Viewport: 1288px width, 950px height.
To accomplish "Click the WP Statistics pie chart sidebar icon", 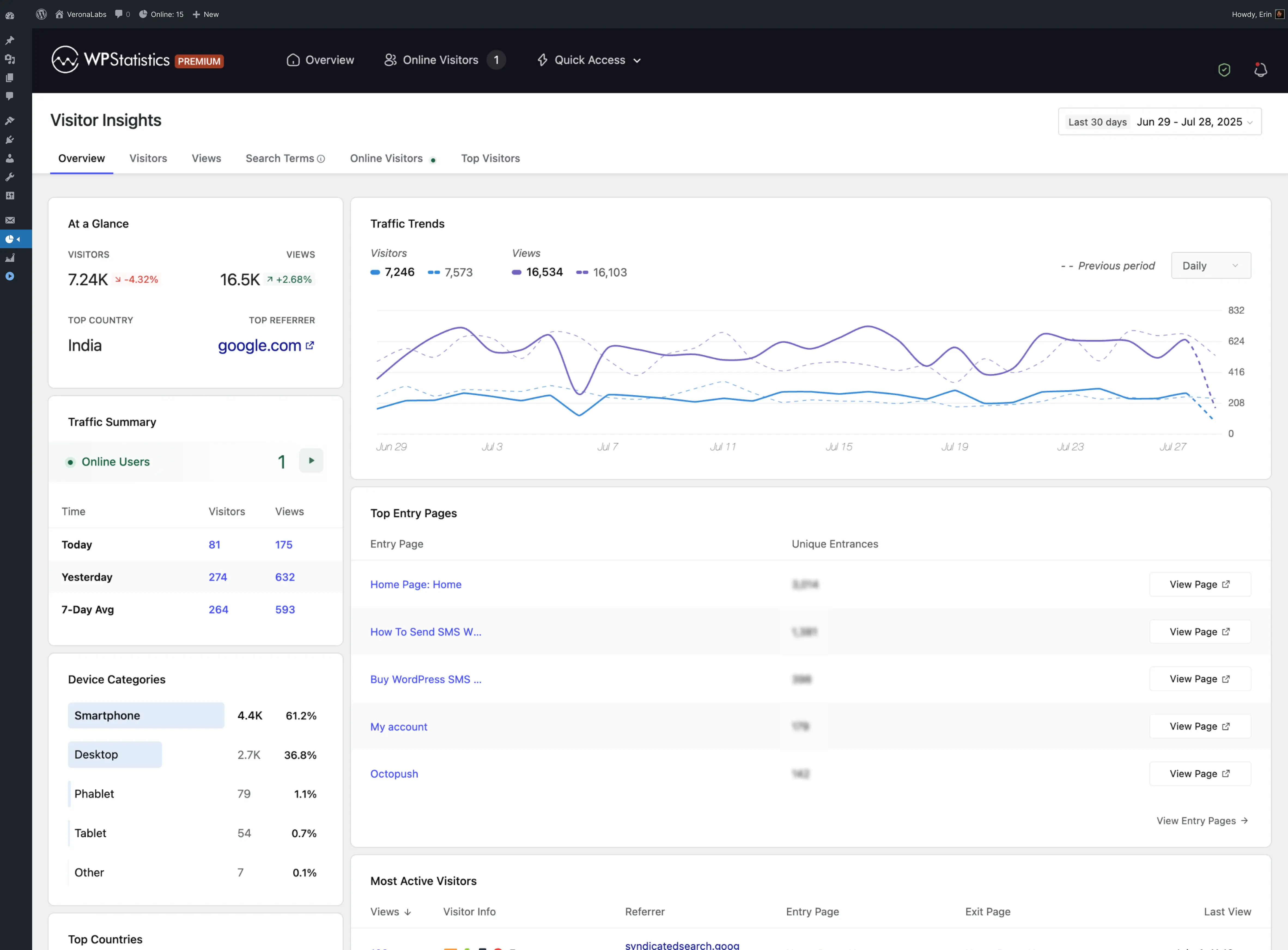I will (x=10, y=239).
